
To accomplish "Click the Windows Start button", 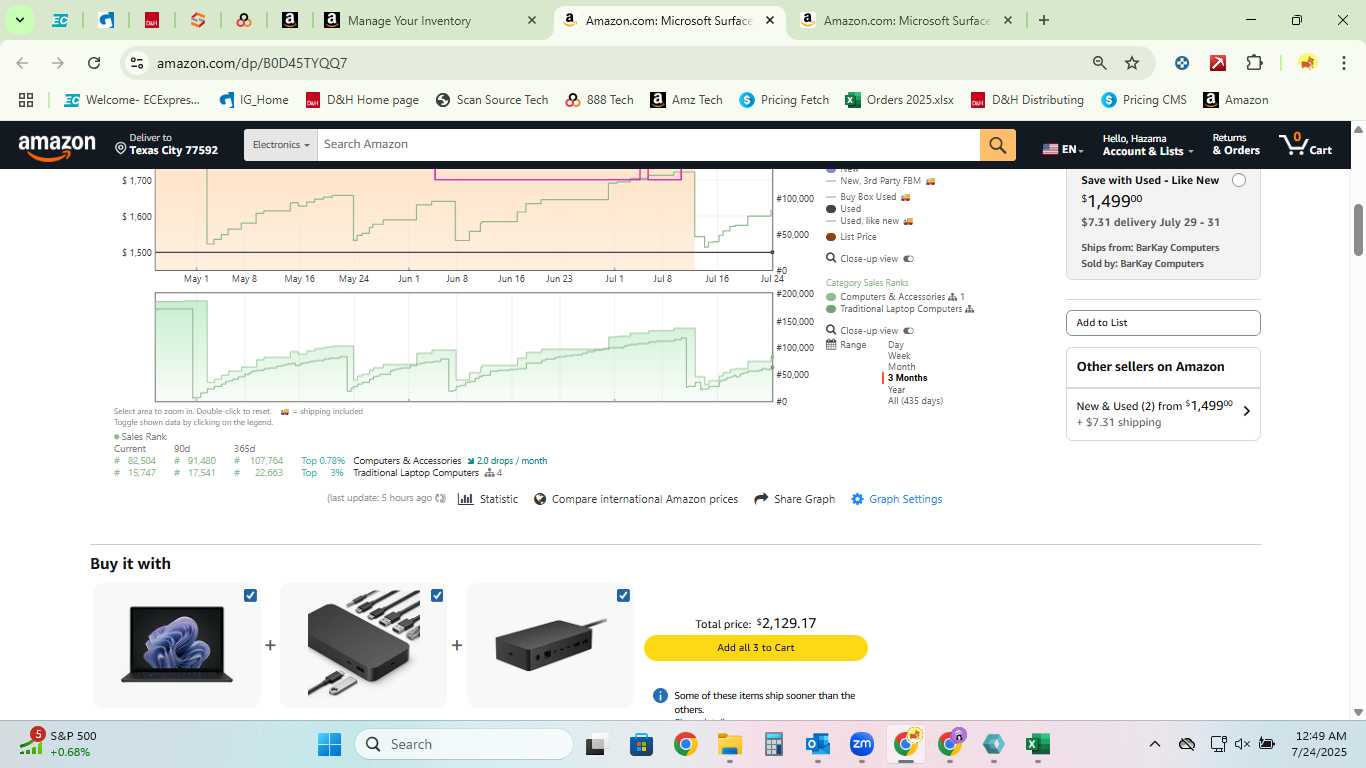I will [x=329, y=745].
